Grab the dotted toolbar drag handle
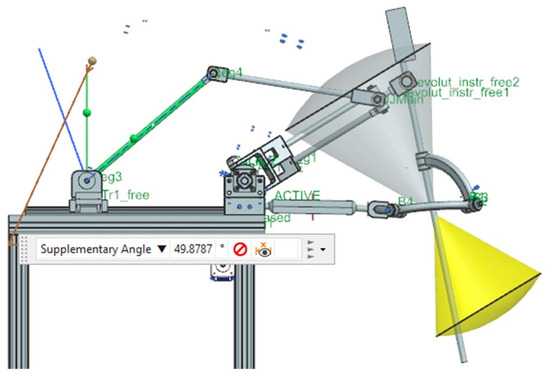 pyautogui.click(x=24, y=249)
